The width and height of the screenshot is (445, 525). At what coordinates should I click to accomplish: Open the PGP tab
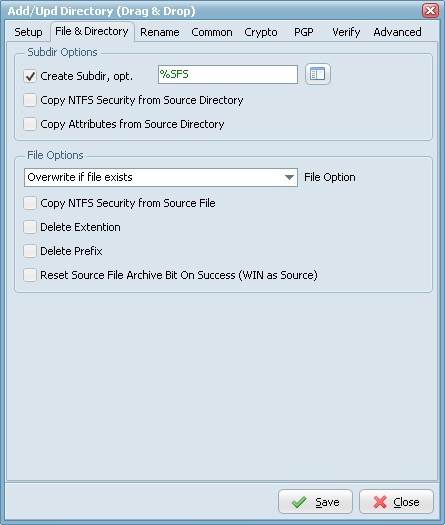tap(304, 32)
